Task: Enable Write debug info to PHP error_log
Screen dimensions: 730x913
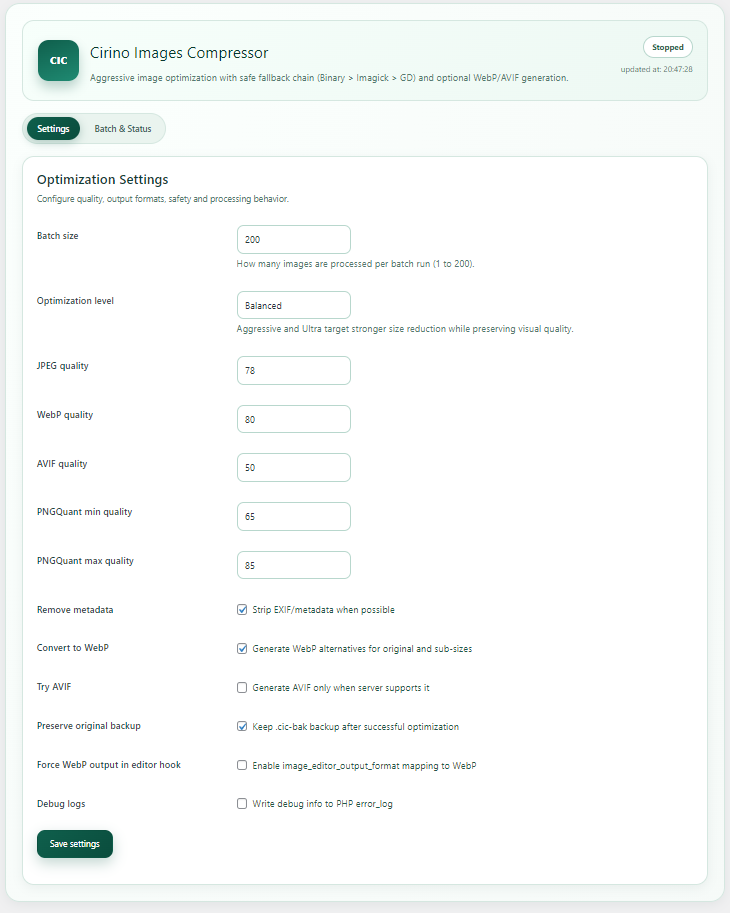Action: [x=242, y=804]
